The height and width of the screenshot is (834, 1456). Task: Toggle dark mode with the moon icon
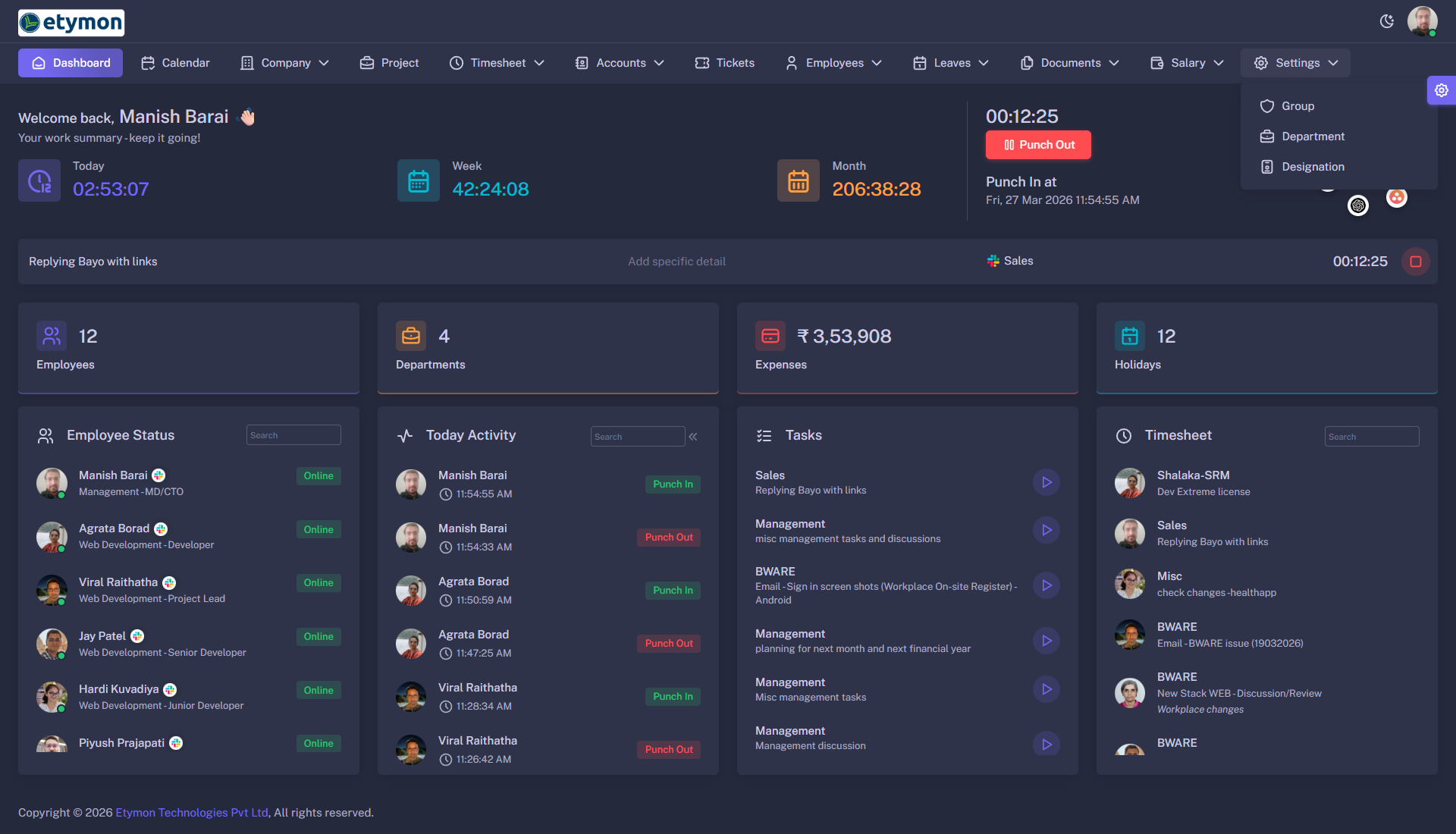coord(1388,22)
